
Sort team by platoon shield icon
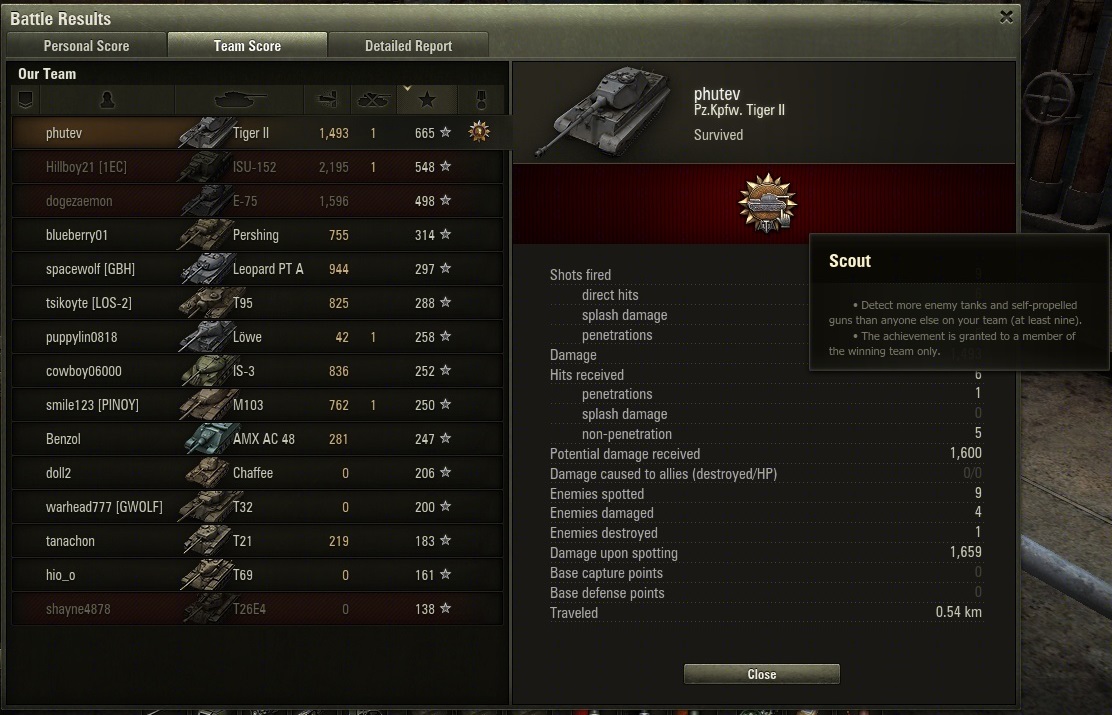click(26, 100)
